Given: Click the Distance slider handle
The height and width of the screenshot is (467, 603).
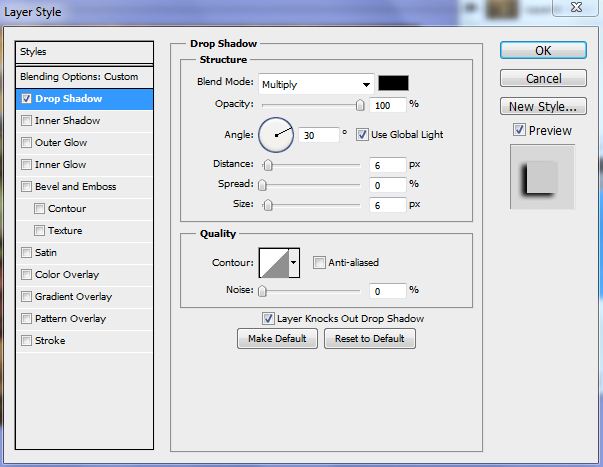Looking at the screenshot, I should tap(268, 165).
